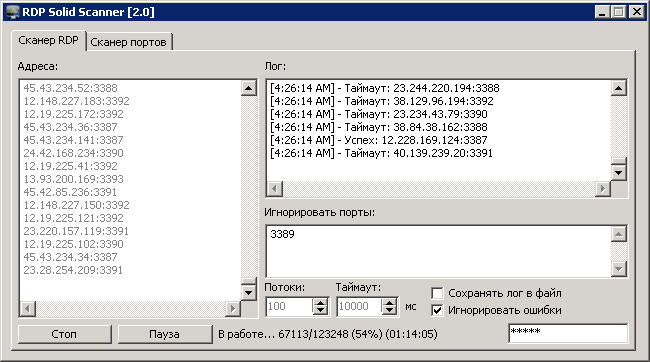Image resolution: width=650 pixels, height=362 pixels.
Task: Click the В работе progress status text
Action: coord(328,334)
